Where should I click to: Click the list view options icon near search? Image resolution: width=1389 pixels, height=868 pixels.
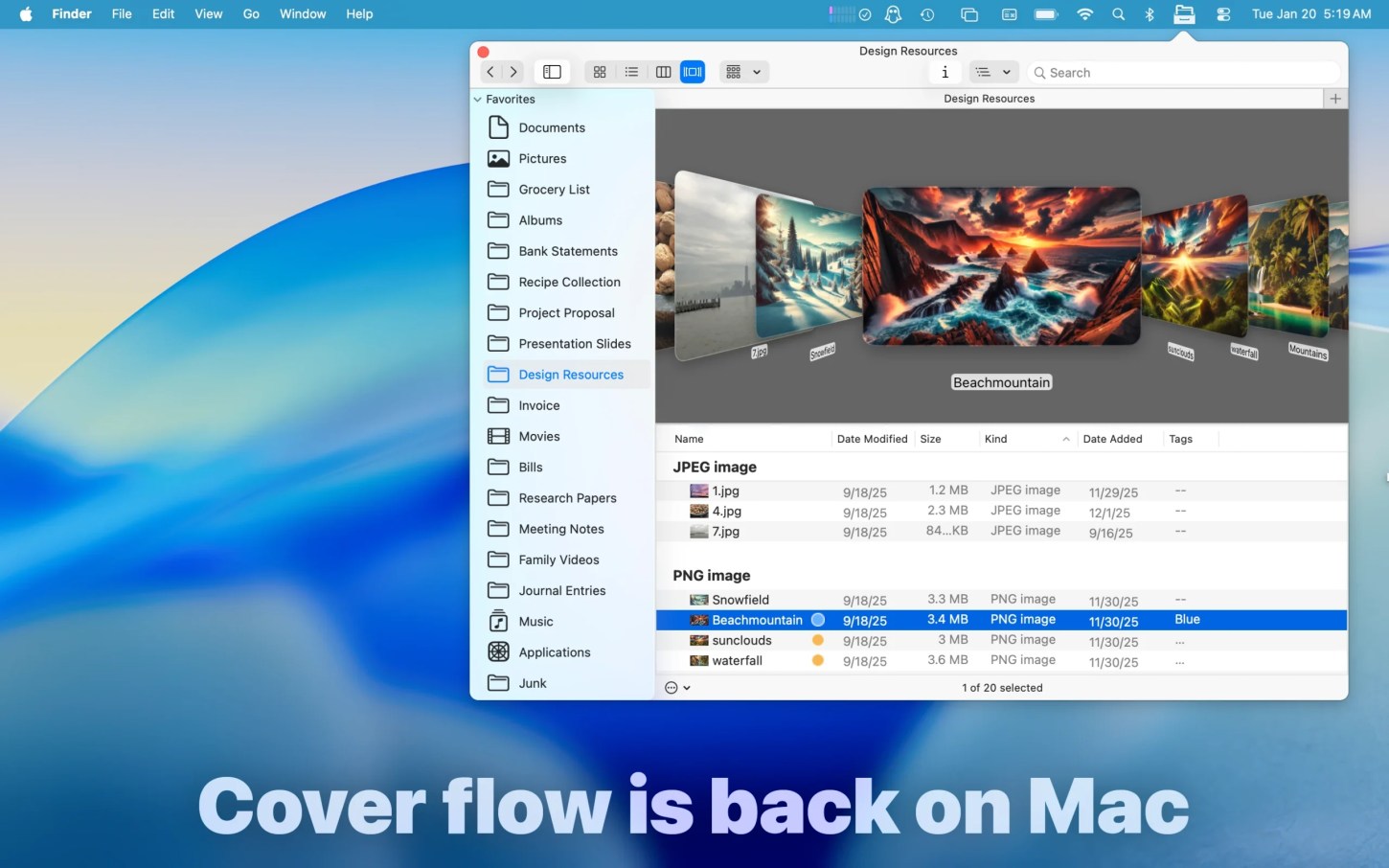(x=984, y=72)
